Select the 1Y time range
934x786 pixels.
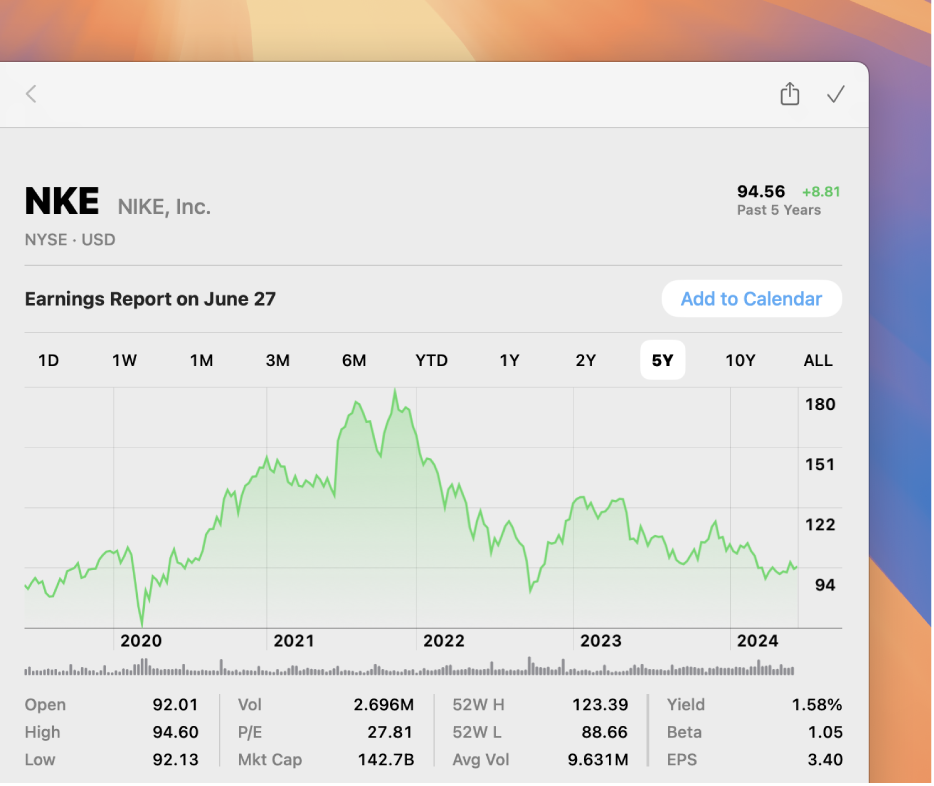(509, 360)
